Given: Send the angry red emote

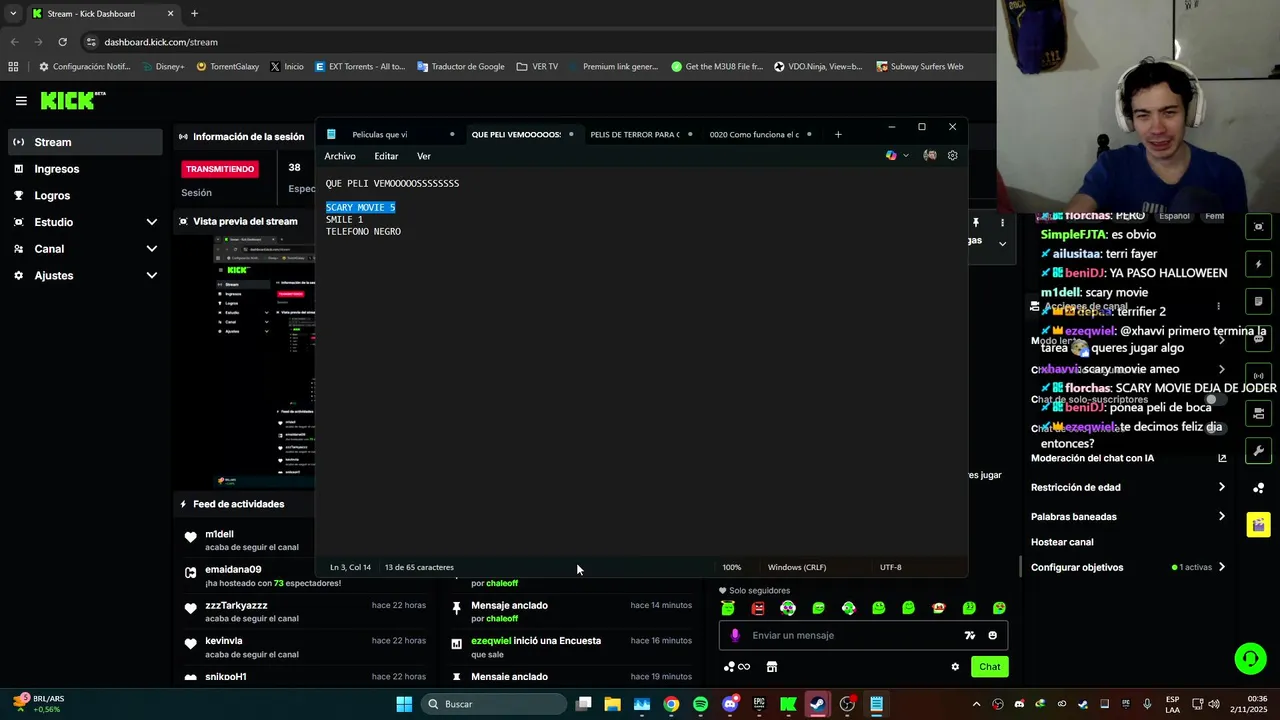Looking at the screenshot, I should click(758, 608).
